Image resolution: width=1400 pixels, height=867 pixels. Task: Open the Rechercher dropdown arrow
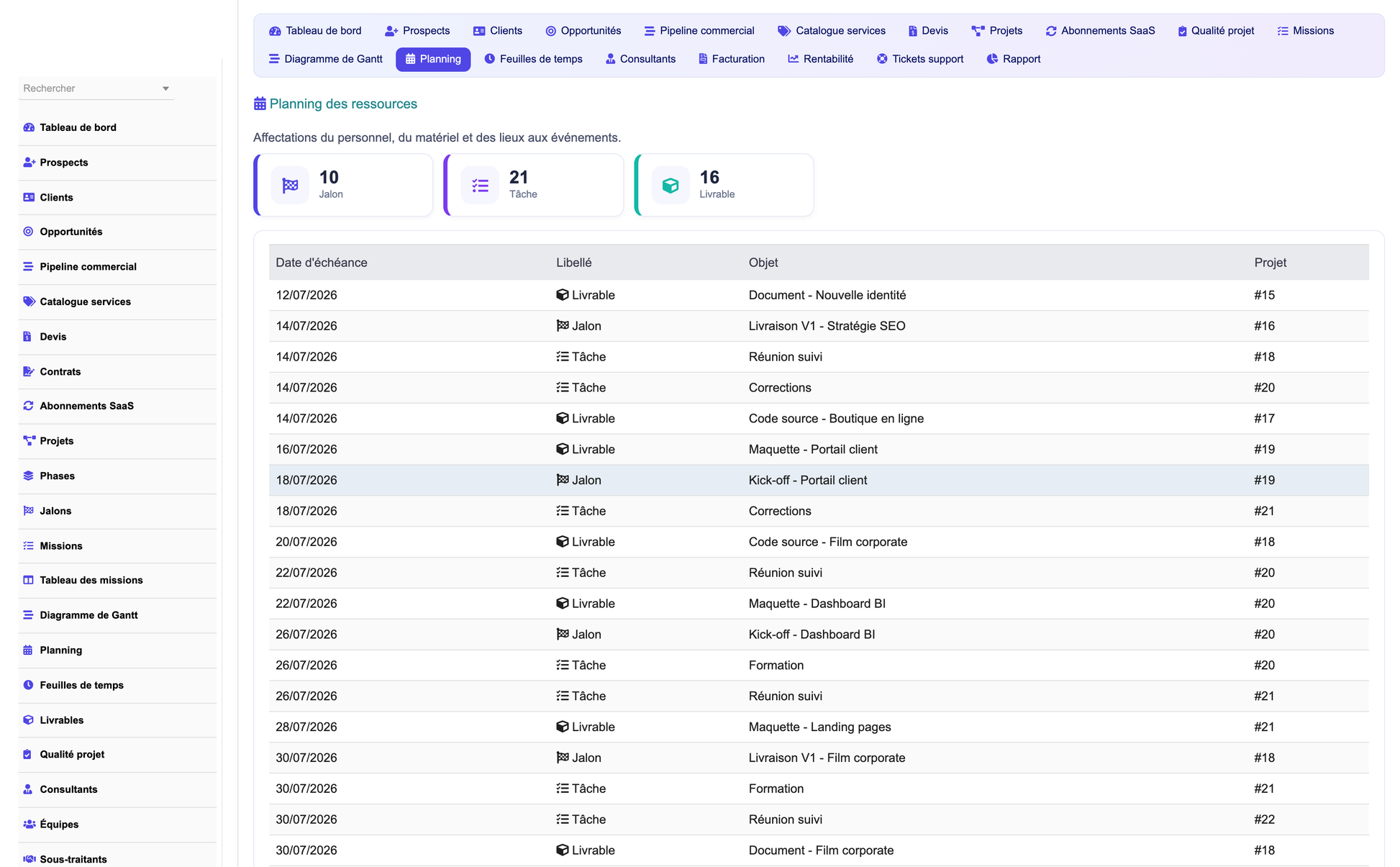click(x=165, y=88)
